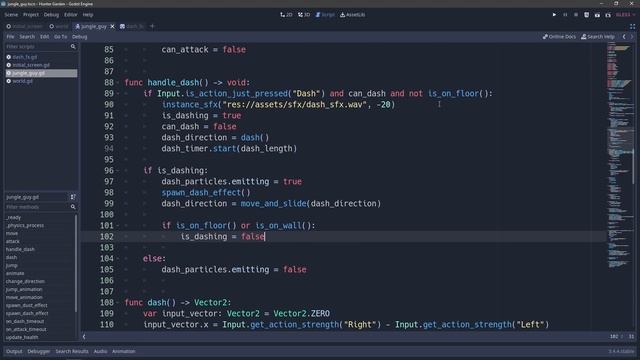Switch to Script workspace
640x360 pixels.
(x=325, y=15)
